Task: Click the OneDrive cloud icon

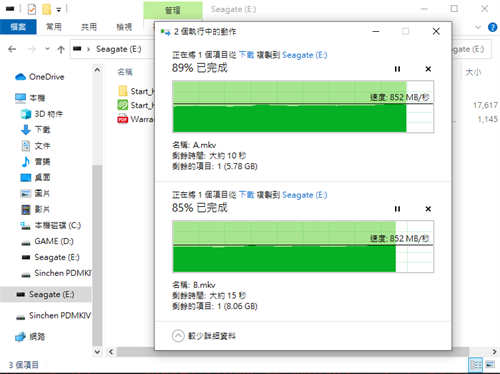Action: tap(20, 77)
